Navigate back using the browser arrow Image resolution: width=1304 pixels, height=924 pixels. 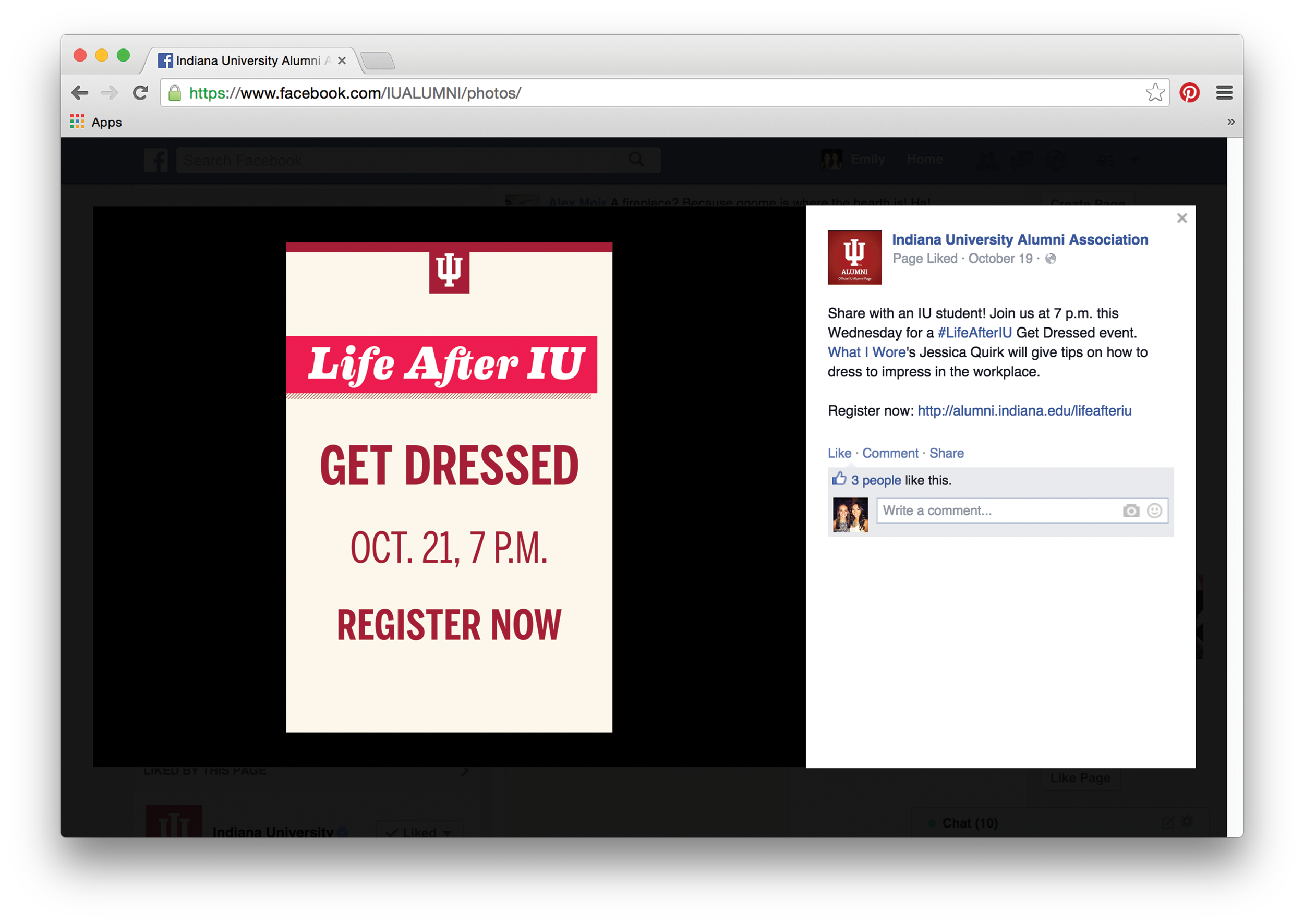[x=79, y=92]
